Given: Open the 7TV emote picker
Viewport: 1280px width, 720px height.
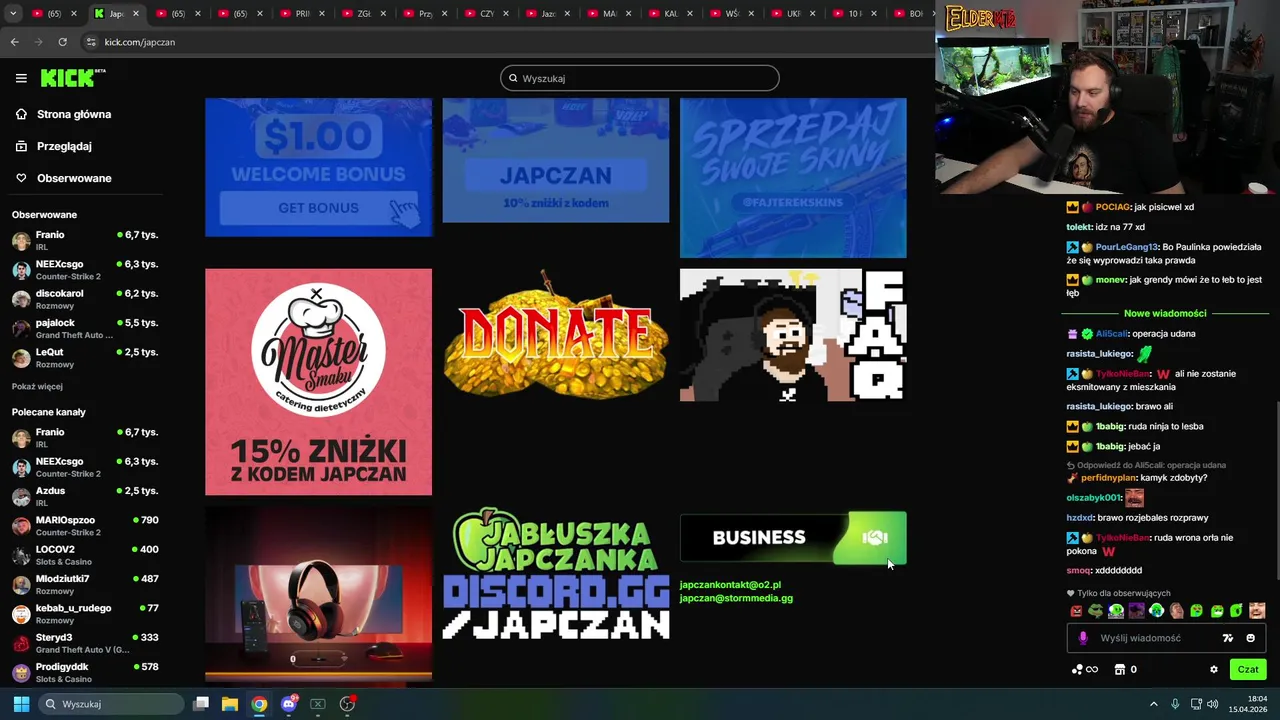Looking at the screenshot, I should coord(1228,638).
